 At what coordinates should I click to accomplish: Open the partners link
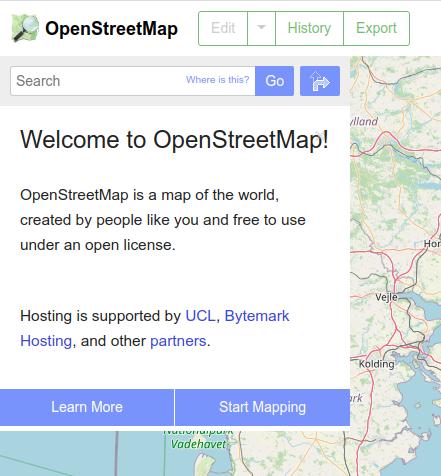(178, 341)
